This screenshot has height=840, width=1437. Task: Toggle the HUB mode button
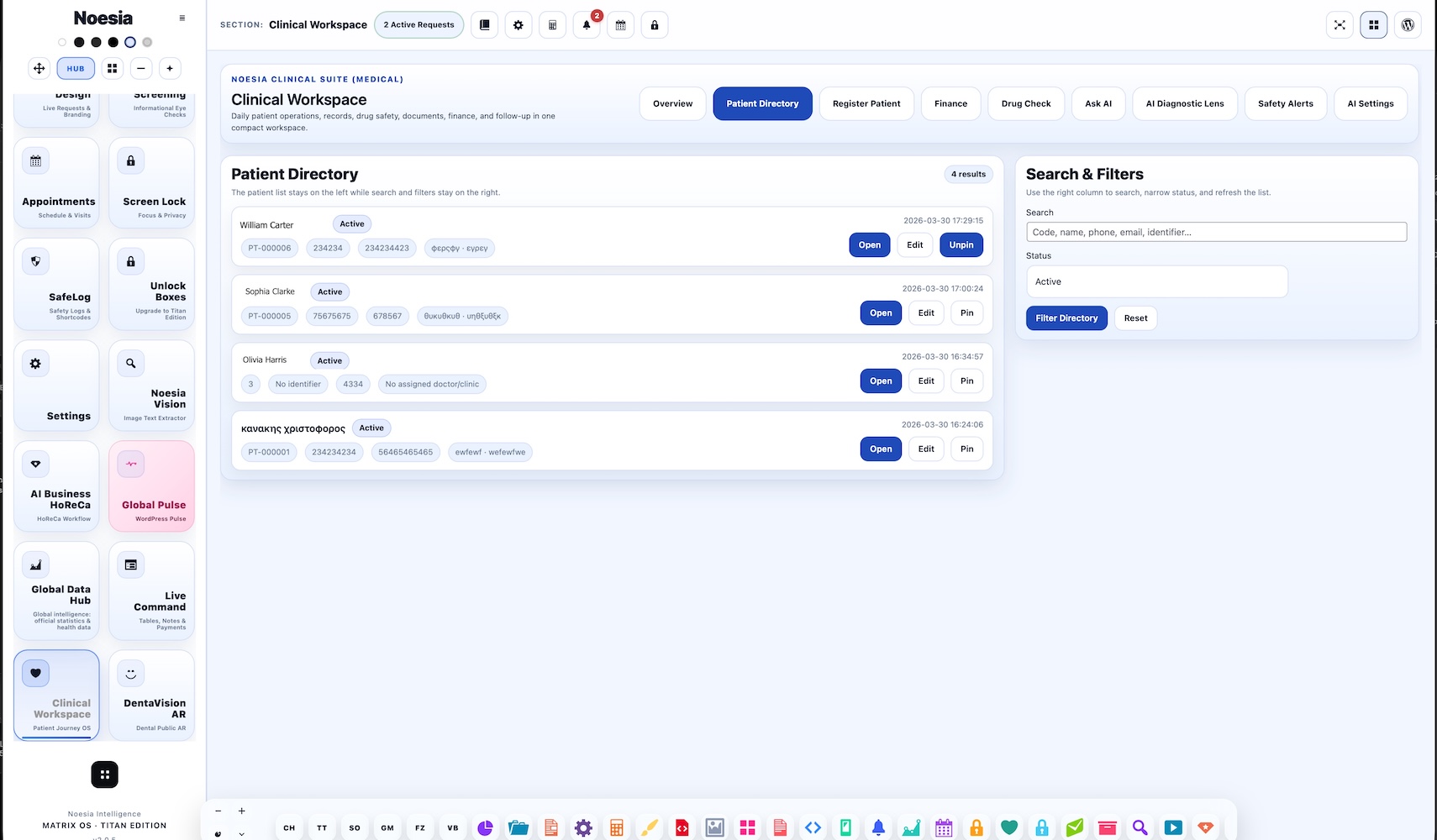click(76, 69)
